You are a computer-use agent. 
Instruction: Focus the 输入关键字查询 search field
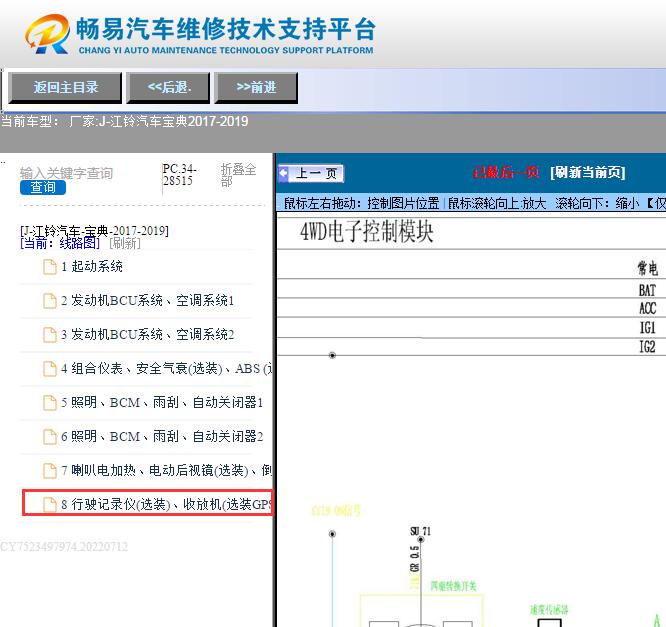(66, 173)
